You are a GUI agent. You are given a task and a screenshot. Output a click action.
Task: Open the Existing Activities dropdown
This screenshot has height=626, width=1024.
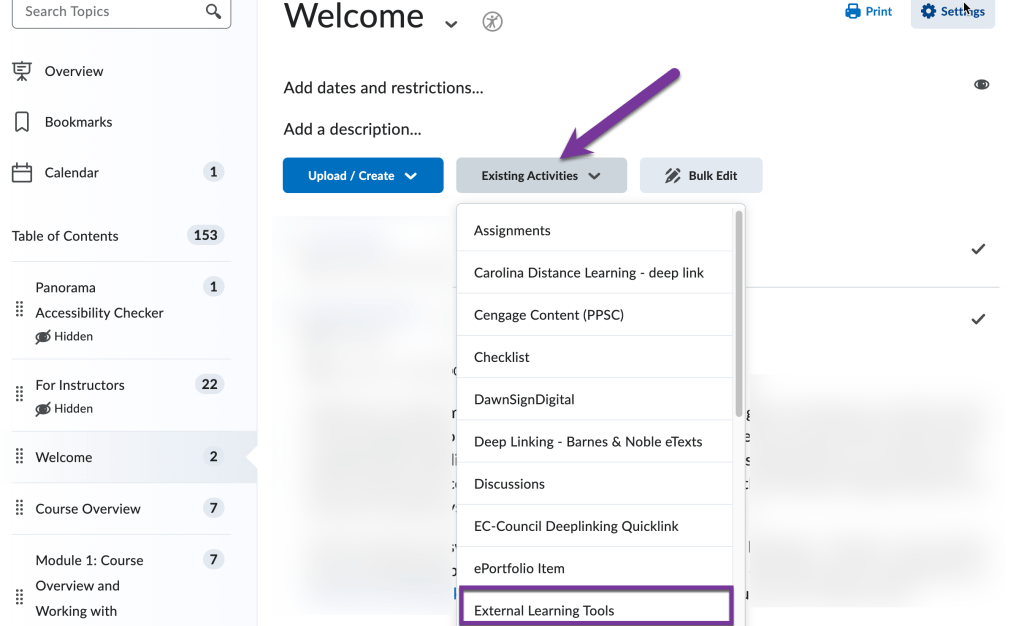pos(541,174)
